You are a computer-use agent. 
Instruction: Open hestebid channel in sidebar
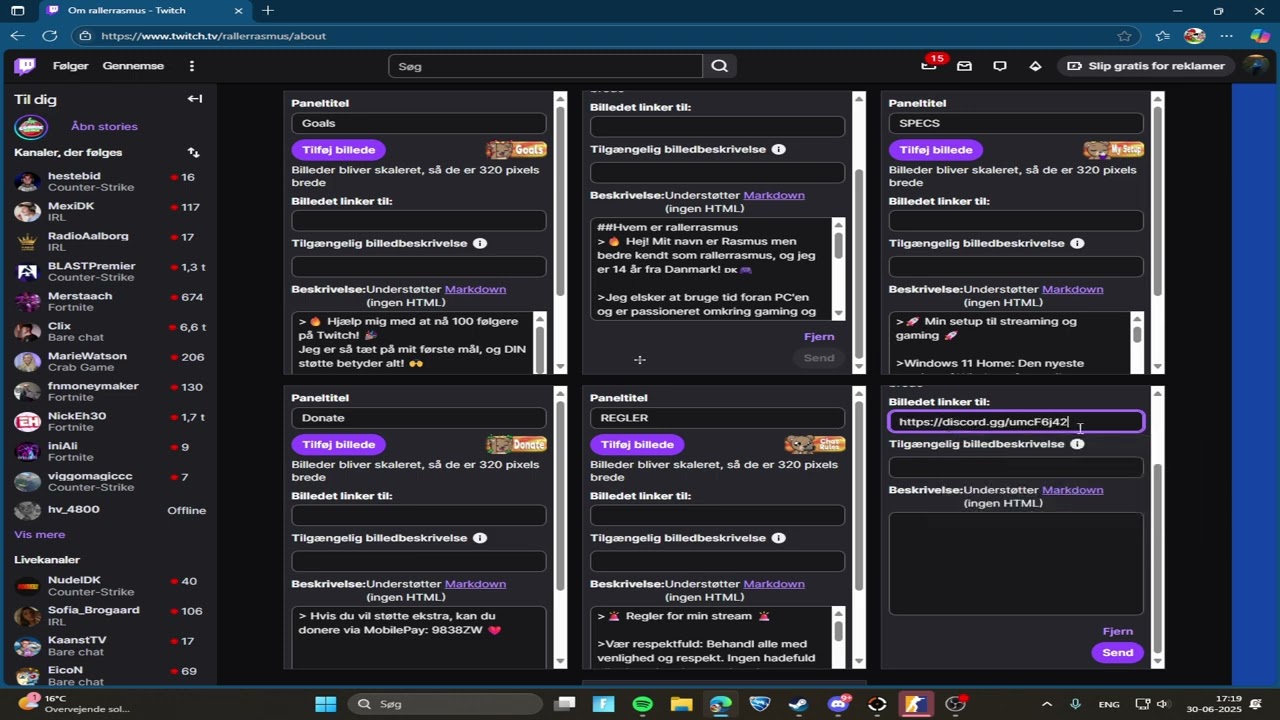108,182
